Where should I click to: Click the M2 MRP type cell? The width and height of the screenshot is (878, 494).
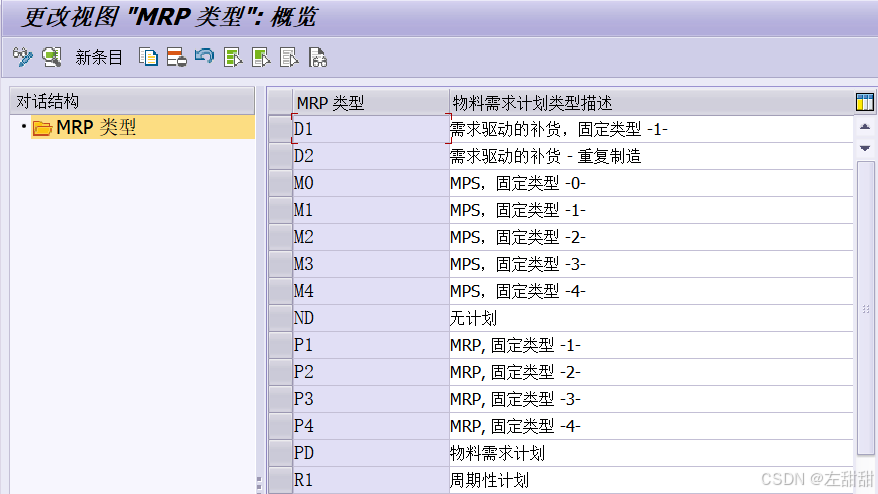371,237
